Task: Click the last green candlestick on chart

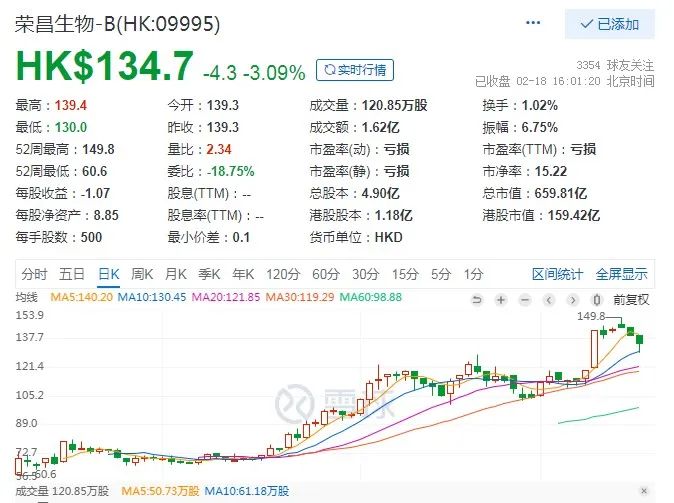Action: (640, 340)
